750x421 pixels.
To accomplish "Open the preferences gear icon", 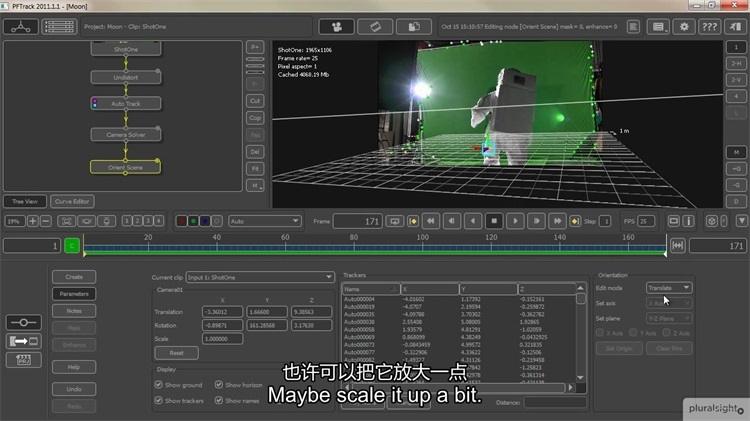I will click(x=684, y=27).
